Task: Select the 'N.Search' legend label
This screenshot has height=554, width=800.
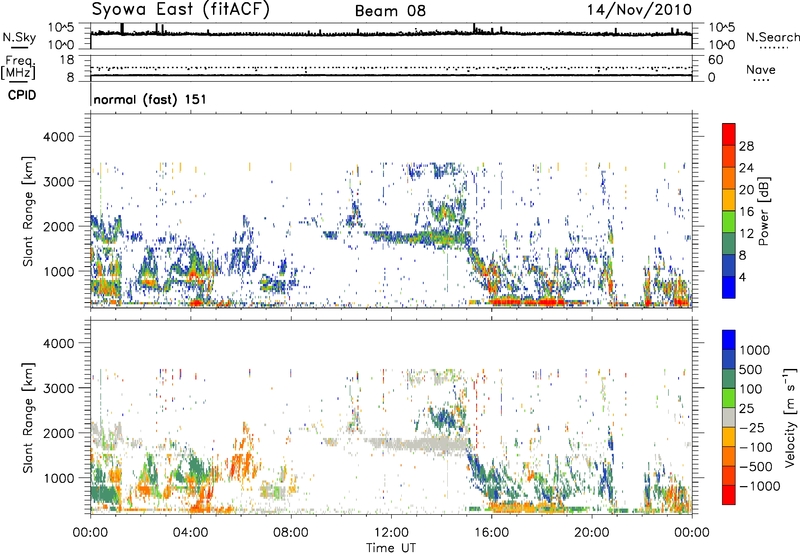Action: click(x=773, y=37)
